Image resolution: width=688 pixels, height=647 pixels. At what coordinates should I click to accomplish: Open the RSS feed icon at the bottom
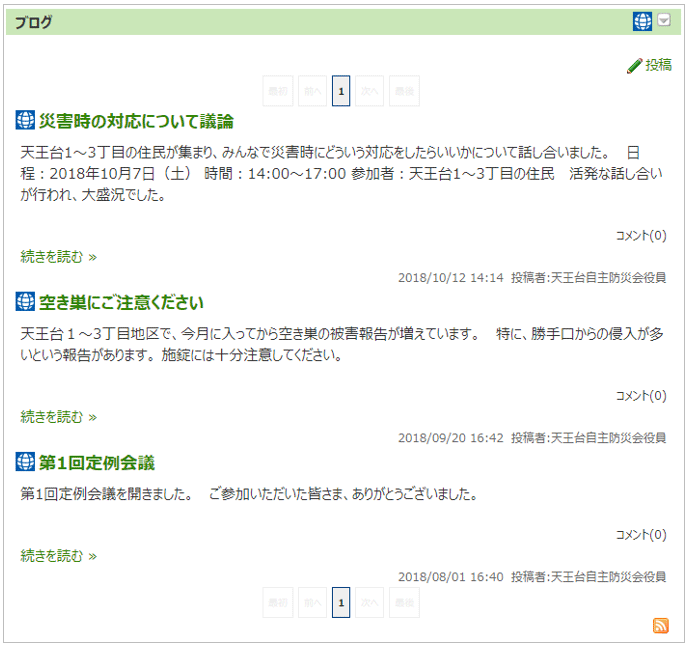tap(660, 625)
